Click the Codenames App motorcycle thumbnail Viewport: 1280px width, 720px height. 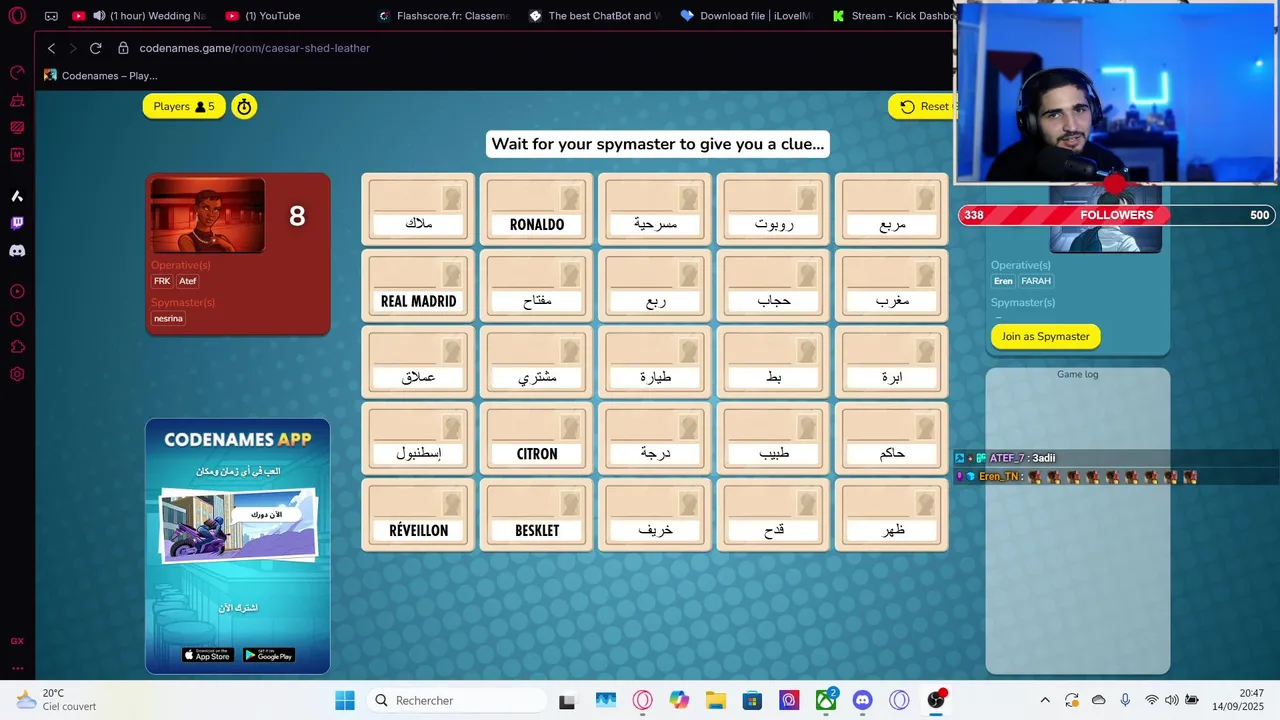pos(238,526)
